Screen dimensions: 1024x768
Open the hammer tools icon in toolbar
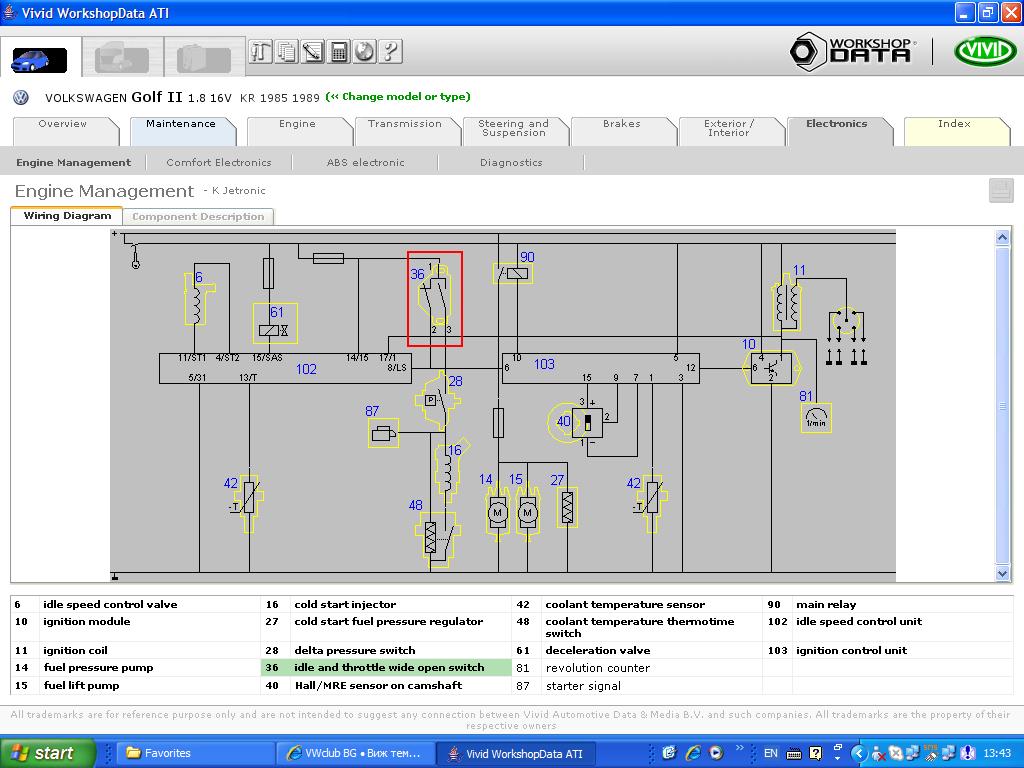point(261,51)
